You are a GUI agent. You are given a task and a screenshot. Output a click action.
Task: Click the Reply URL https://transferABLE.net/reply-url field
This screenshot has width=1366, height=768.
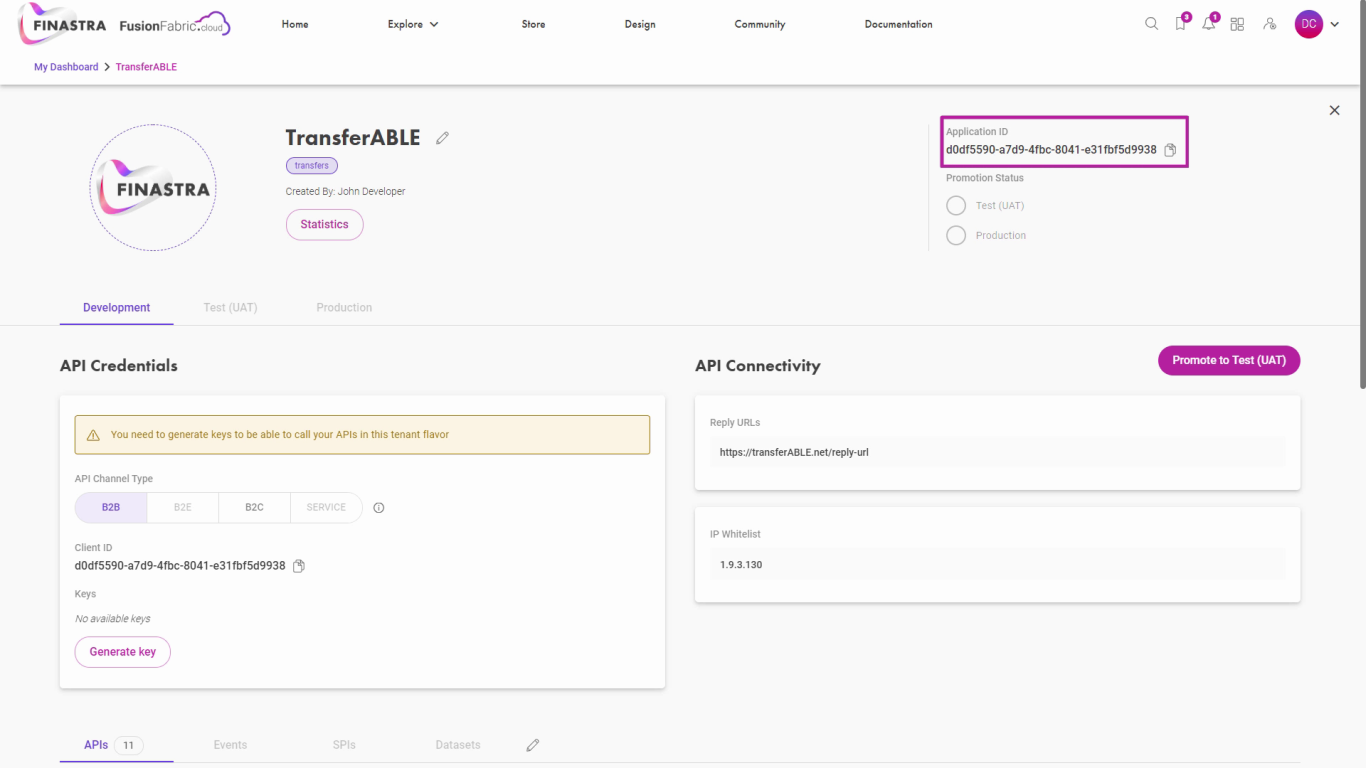997,453
